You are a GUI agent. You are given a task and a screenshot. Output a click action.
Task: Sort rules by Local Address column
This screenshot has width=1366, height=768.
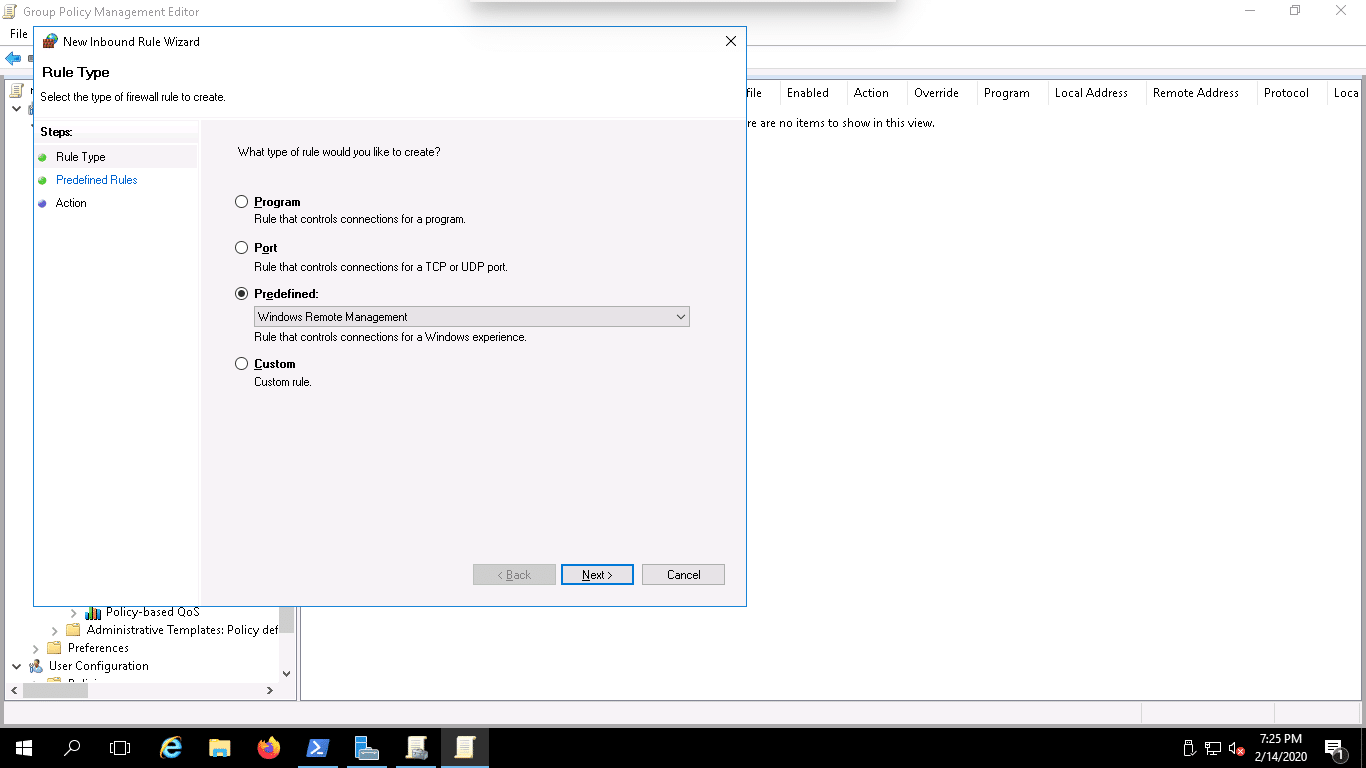click(1091, 93)
